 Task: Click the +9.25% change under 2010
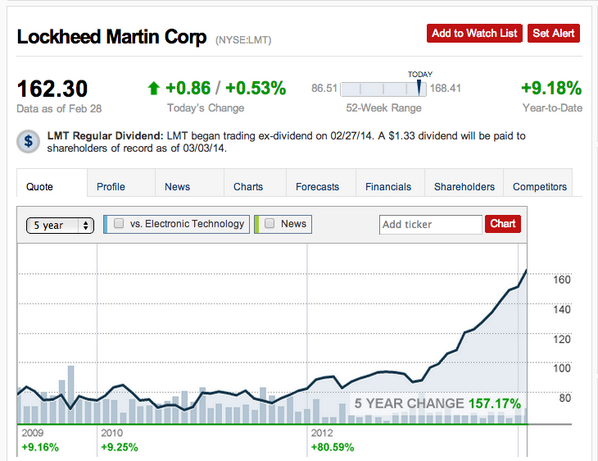point(119,447)
